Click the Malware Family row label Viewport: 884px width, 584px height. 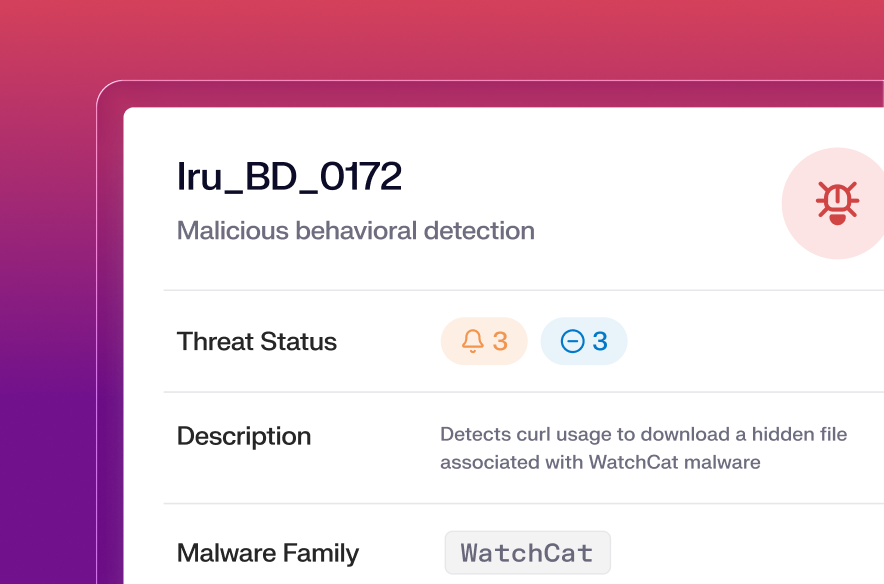(267, 553)
